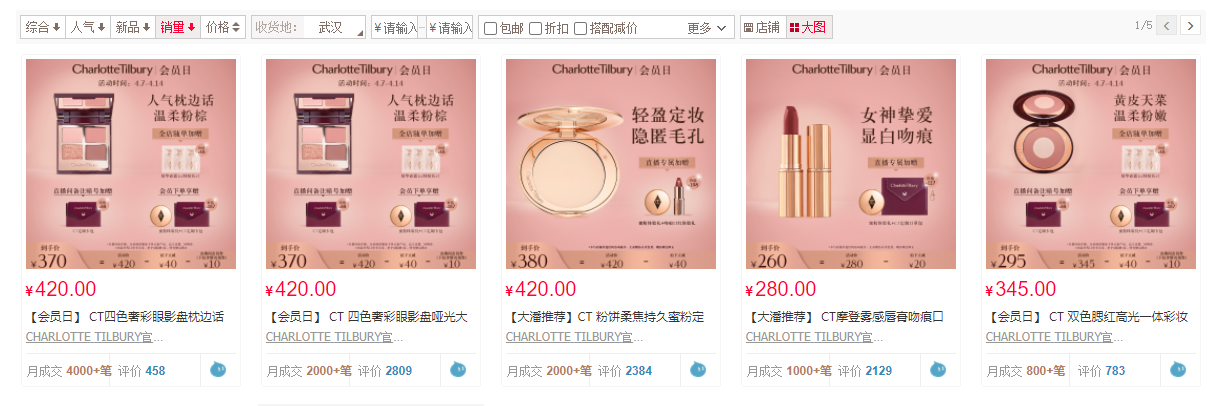Open the chat icon beside 评价 2809

coord(458,370)
